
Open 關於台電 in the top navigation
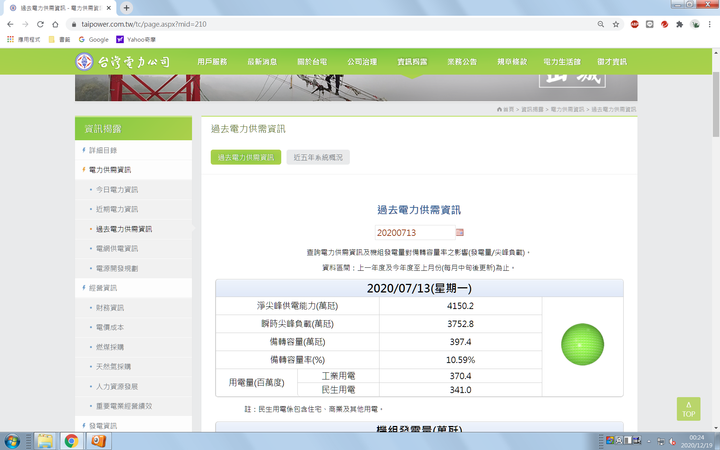pos(312,62)
